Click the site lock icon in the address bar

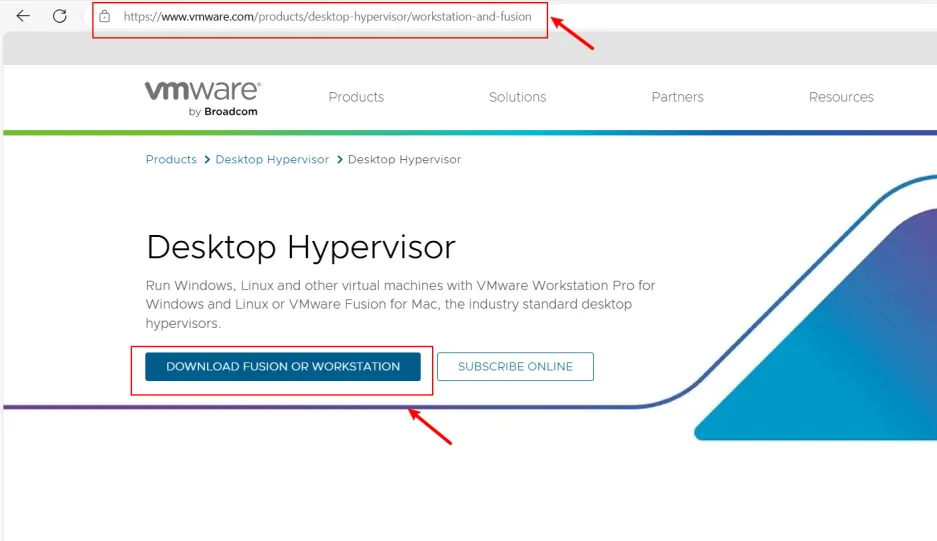tap(105, 17)
